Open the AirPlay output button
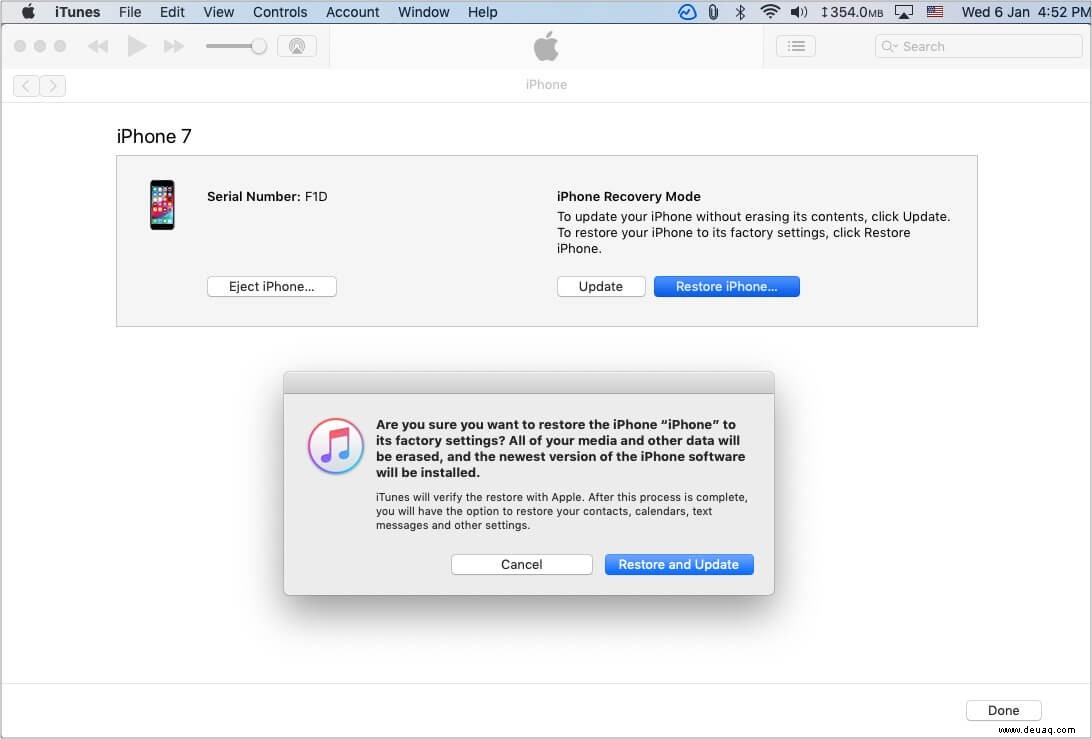The height and width of the screenshot is (739, 1092). point(297,47)
